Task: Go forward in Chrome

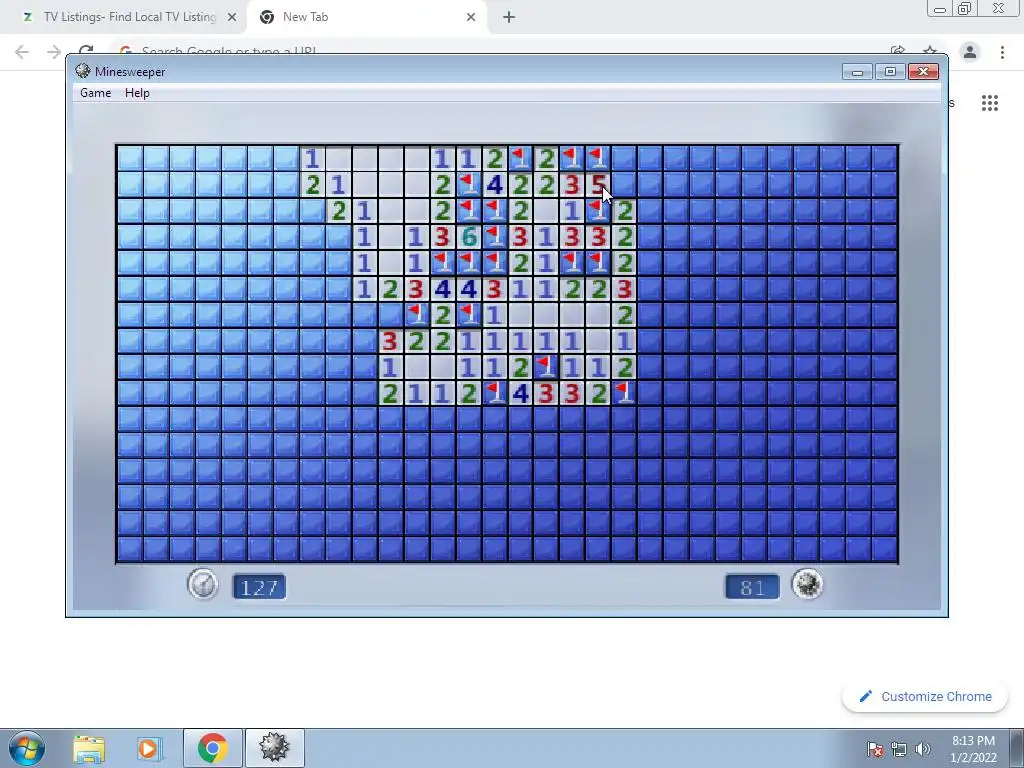Action: click(x=54, y=52)
